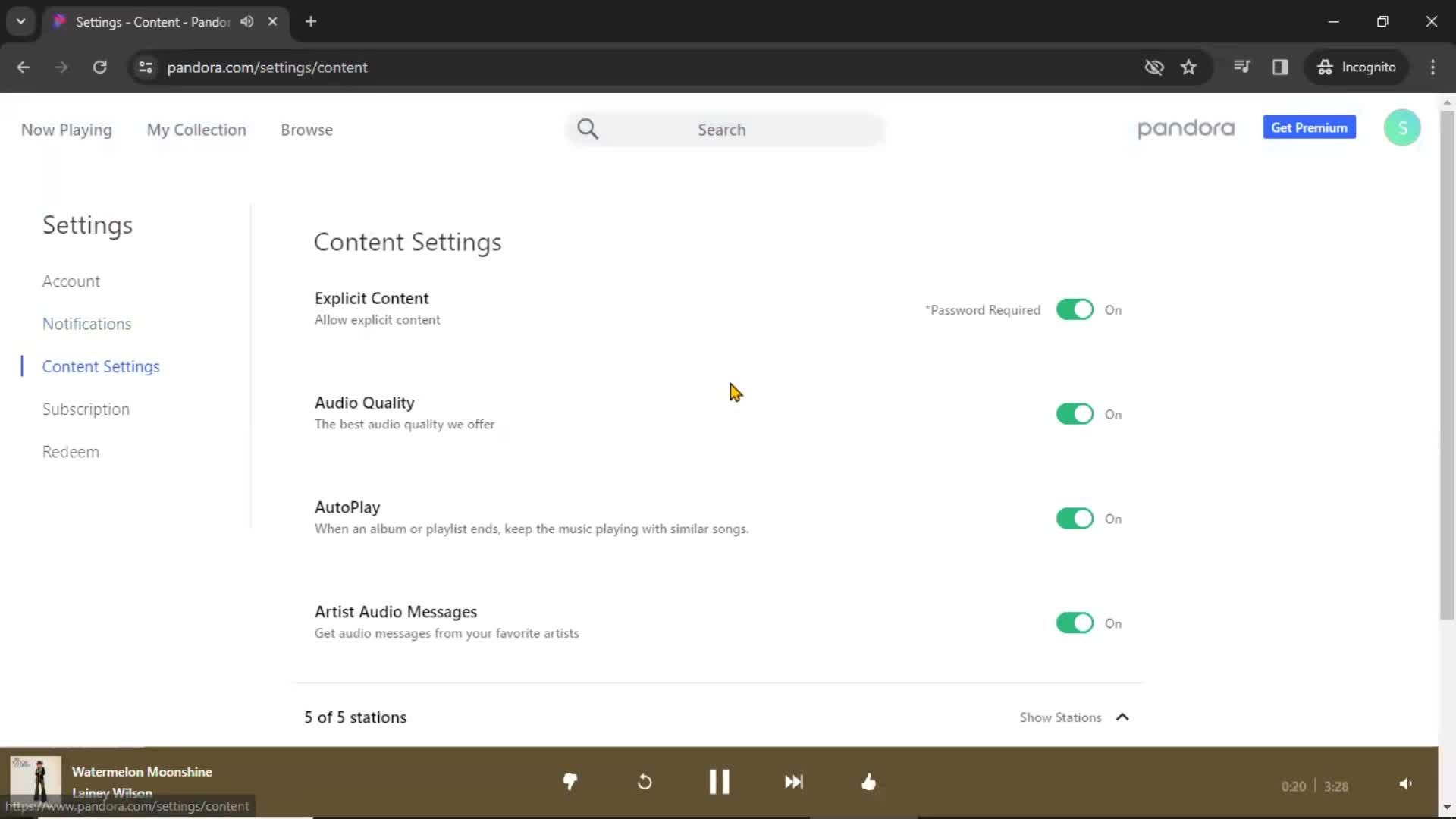The width and height of the screenshot is (1456, 819).
Task: Click the '*Password Required' note
Action: click(x=983, y=310)
